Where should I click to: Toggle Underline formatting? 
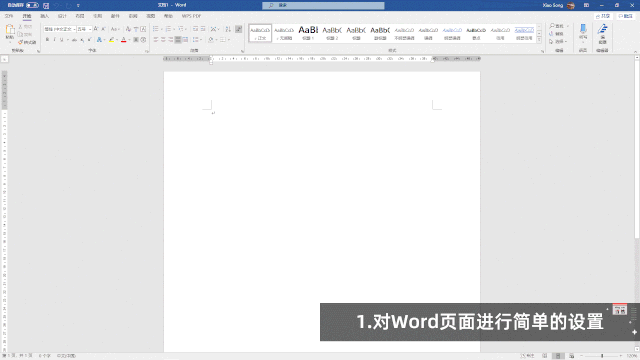62,40
